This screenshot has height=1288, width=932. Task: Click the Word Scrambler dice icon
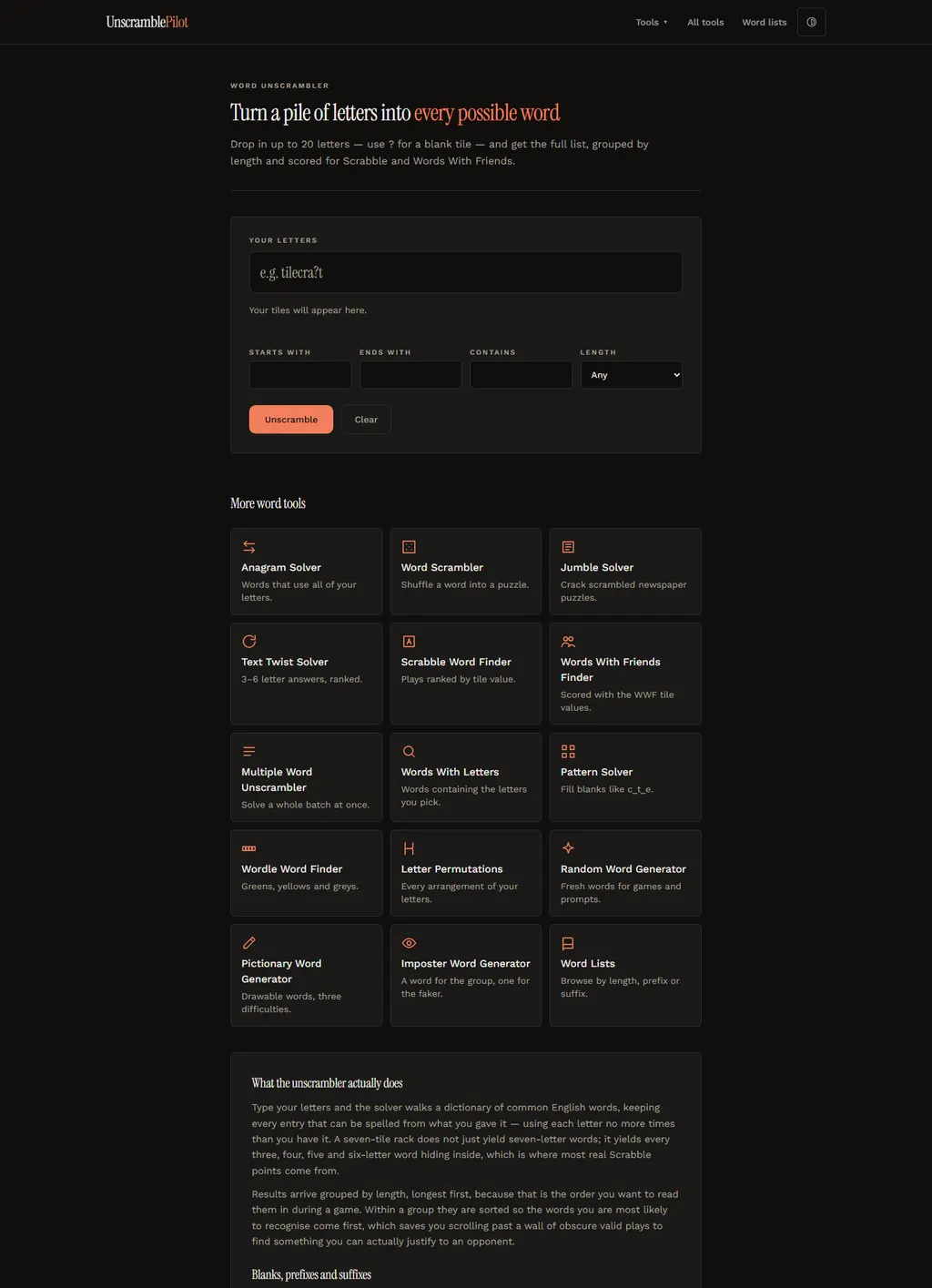(409, 547)
